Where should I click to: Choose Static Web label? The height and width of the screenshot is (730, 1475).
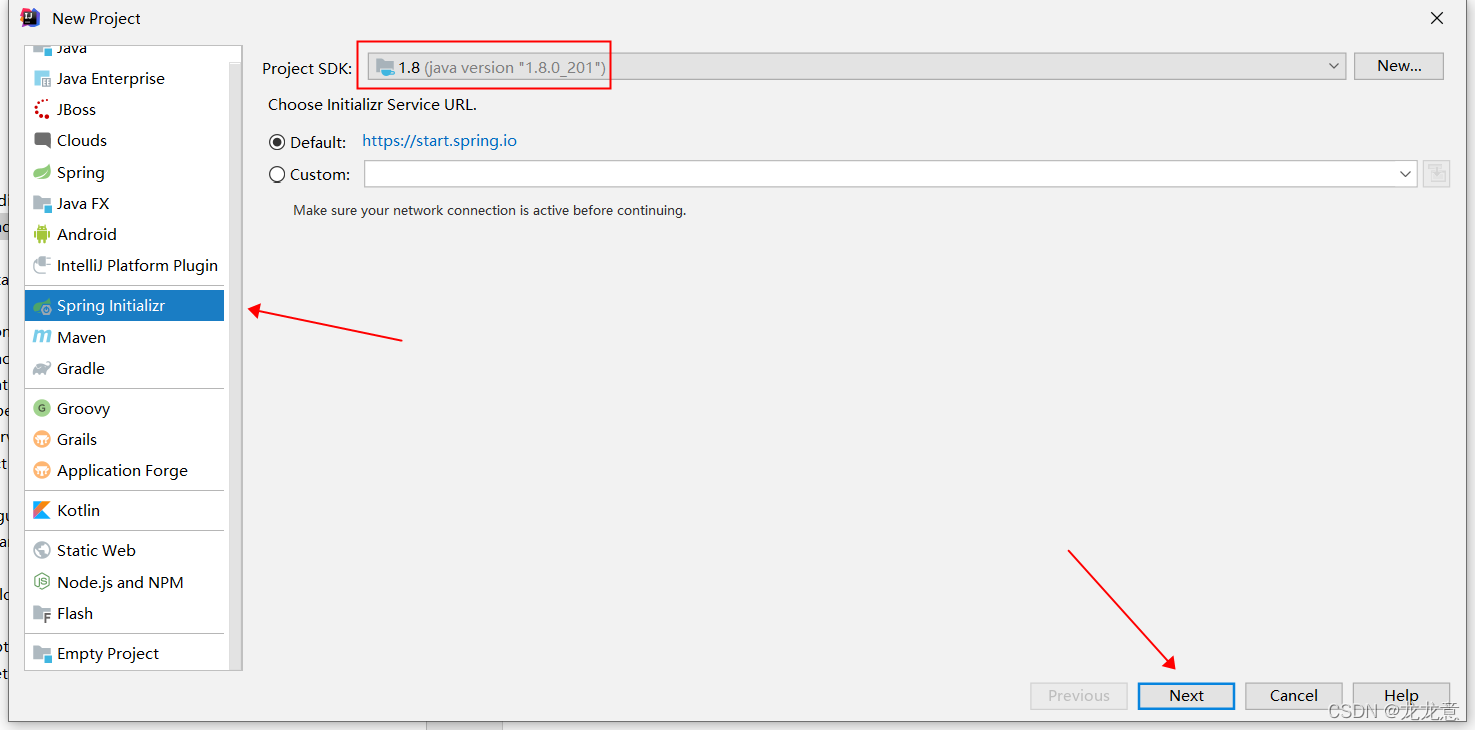[x=96, y=551]
